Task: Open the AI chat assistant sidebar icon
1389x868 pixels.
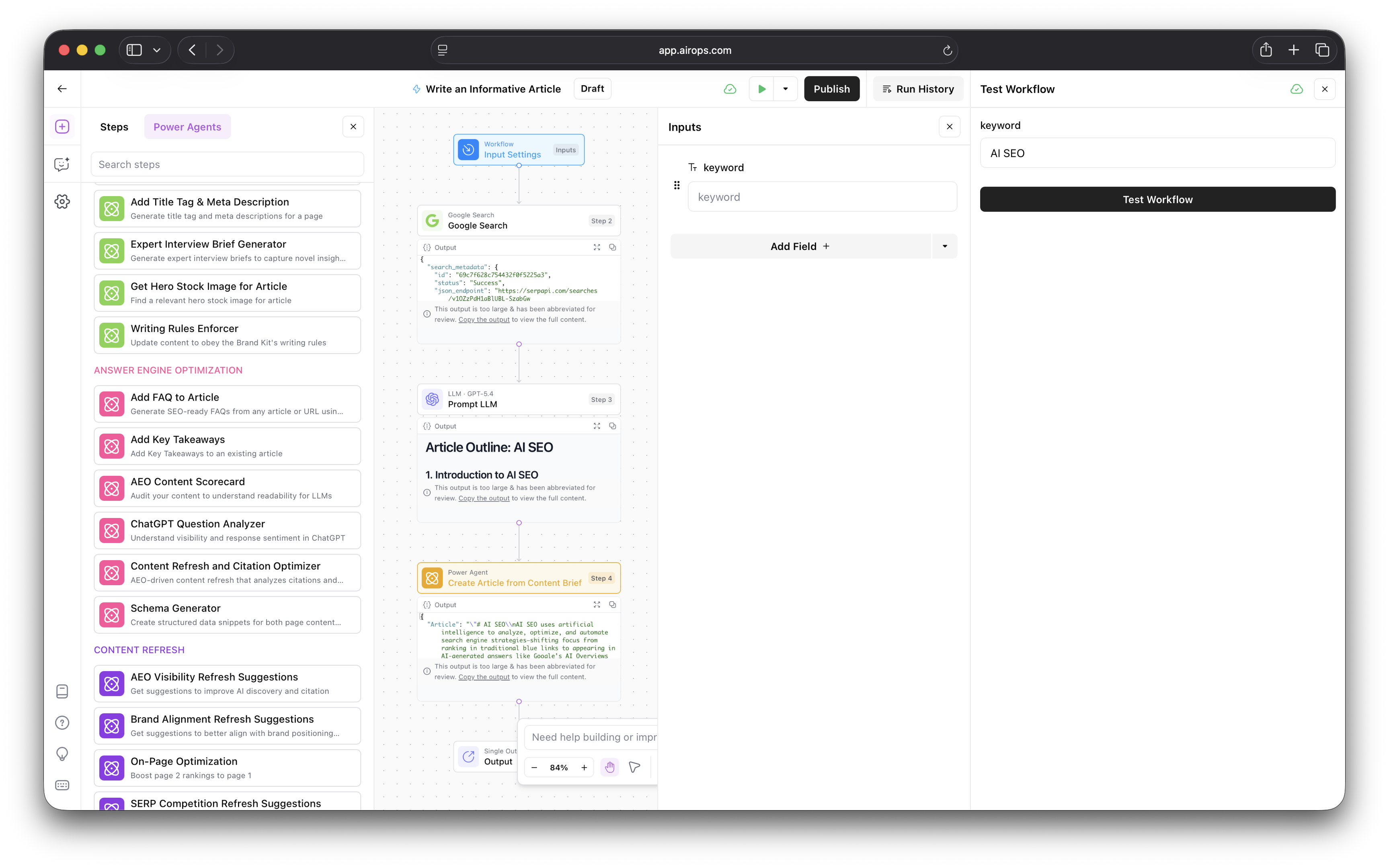Action: (62, 164)
